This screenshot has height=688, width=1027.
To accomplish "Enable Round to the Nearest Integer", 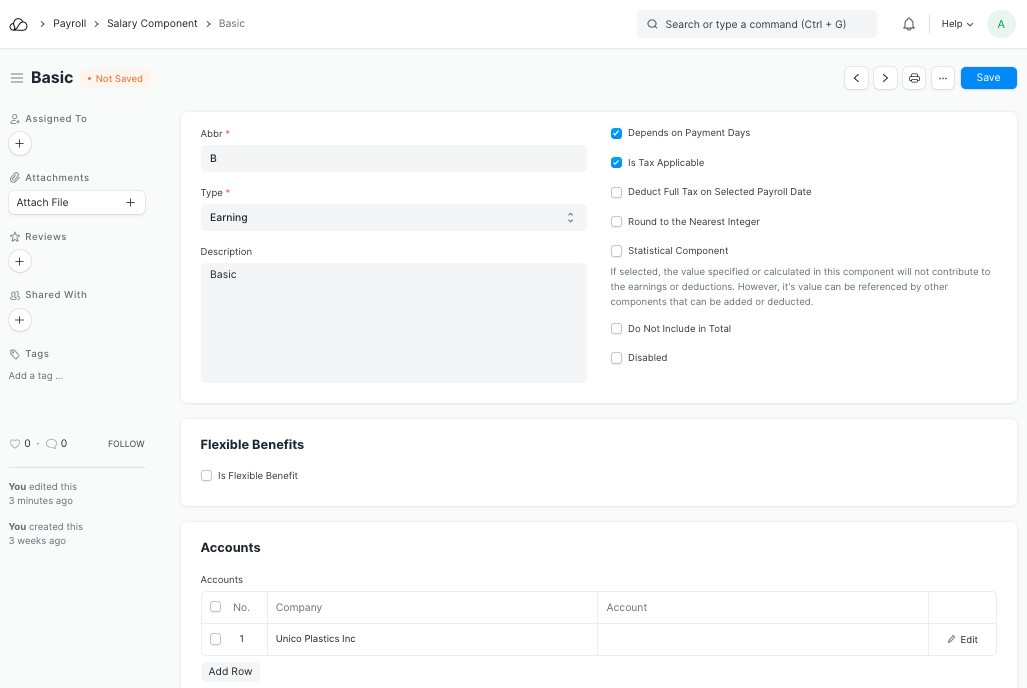I will [617, 222].
